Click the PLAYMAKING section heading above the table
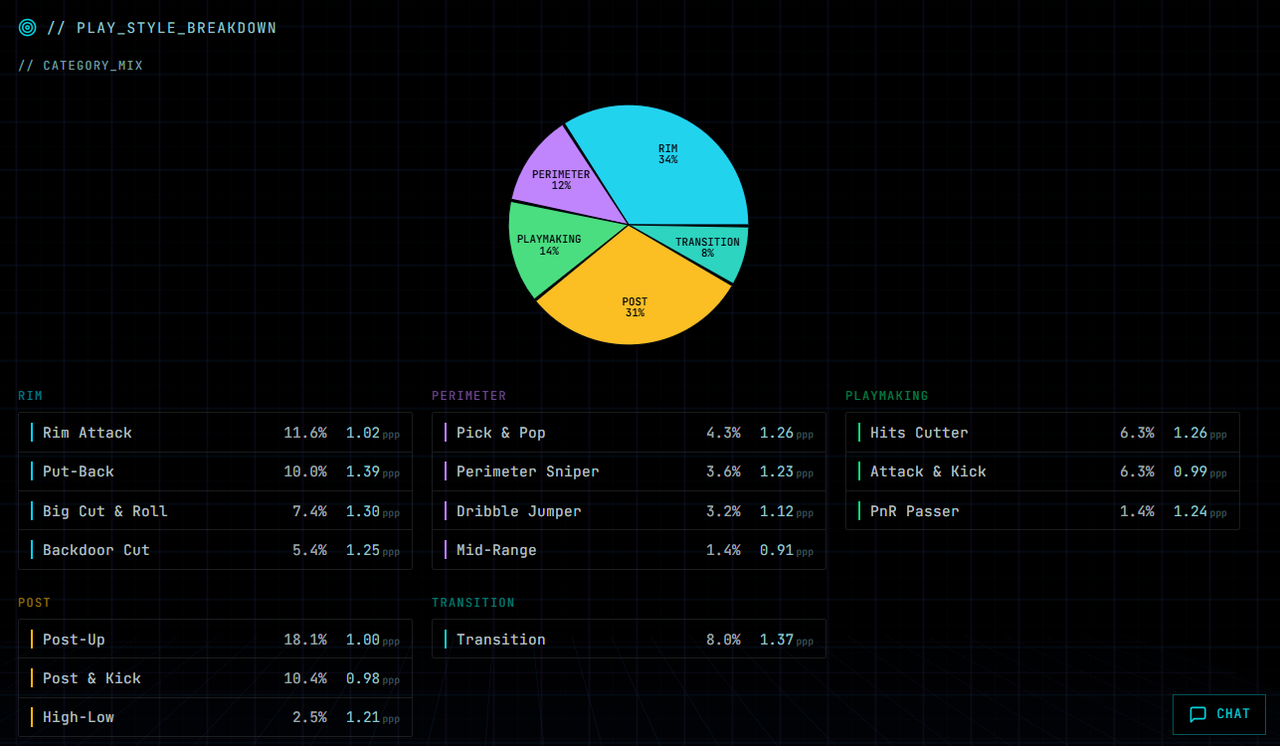Screen dimensions: 1280x746 (x=887, y=396)
